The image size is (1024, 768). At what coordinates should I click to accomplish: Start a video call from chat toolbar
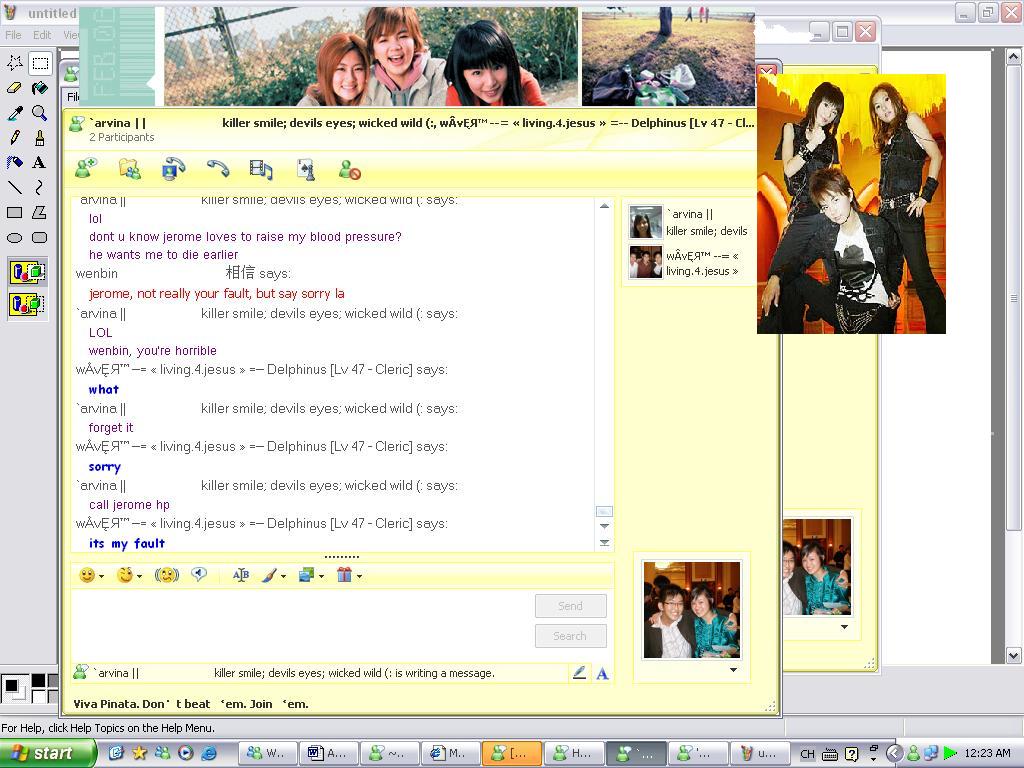(173, 168)
